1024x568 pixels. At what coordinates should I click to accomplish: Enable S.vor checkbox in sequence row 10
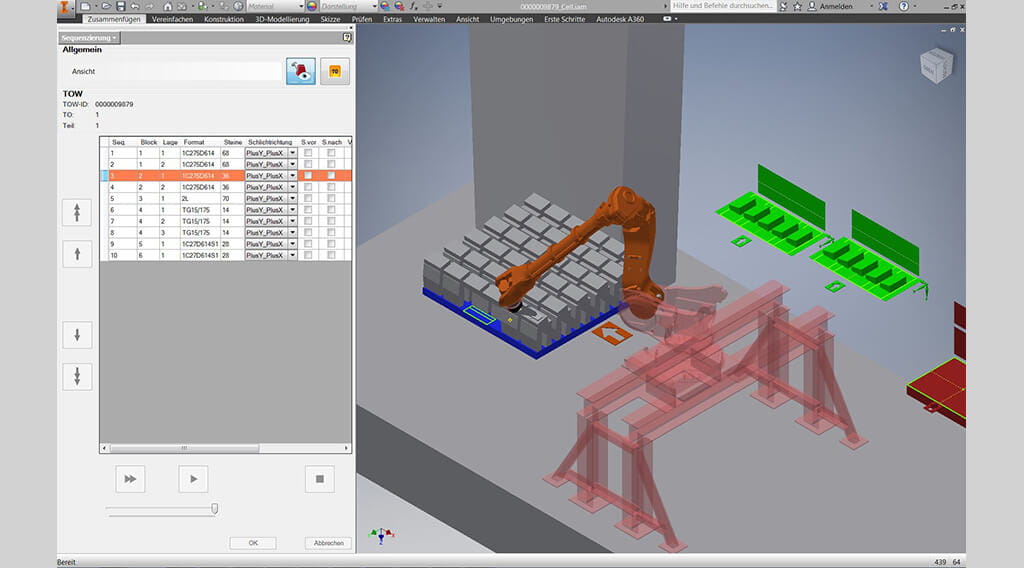coord(308,255)
